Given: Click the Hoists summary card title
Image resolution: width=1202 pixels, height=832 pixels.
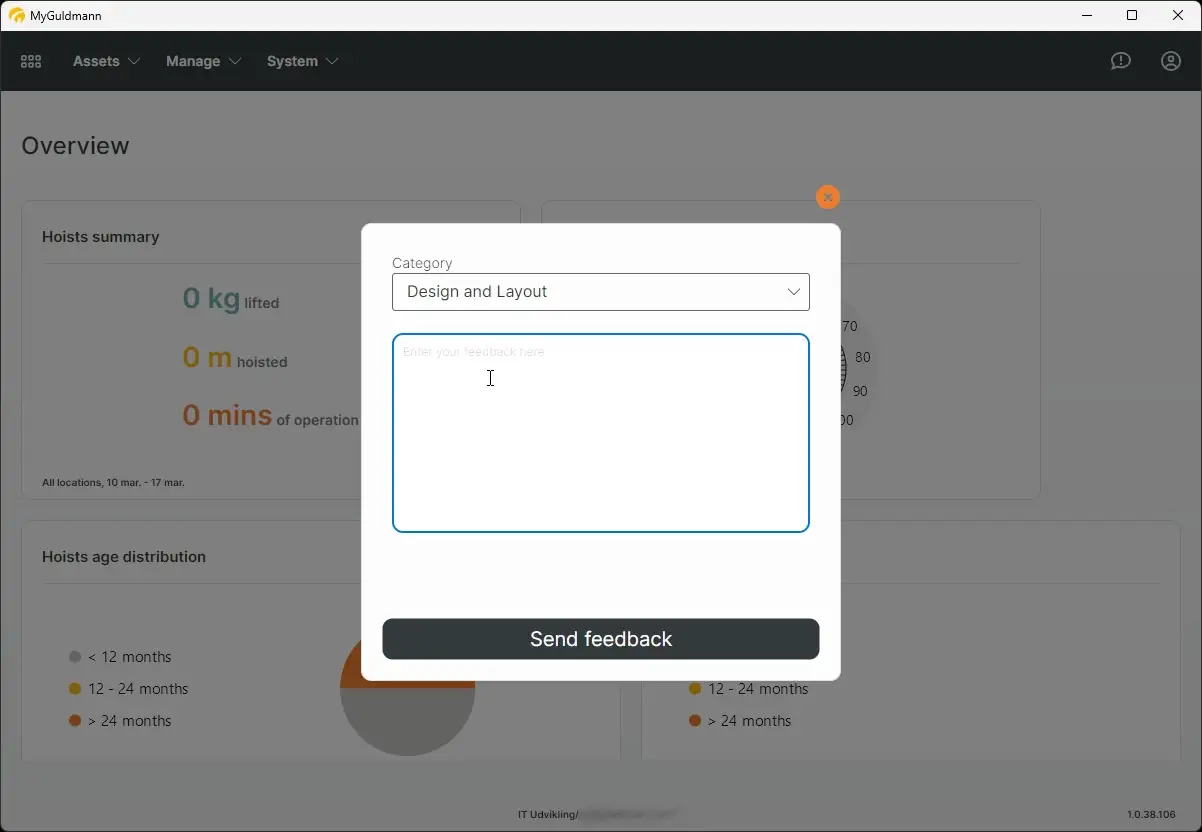Looking at the screenshot, I should click(100, 237).
